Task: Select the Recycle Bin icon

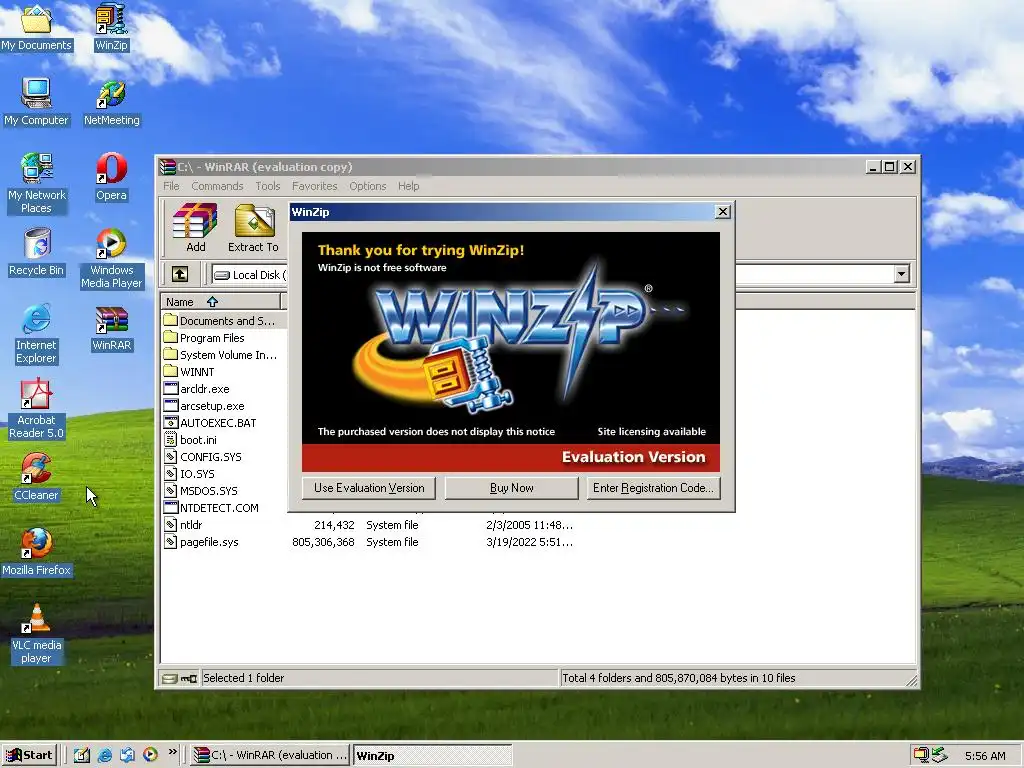Action: (x=36, y=253)
